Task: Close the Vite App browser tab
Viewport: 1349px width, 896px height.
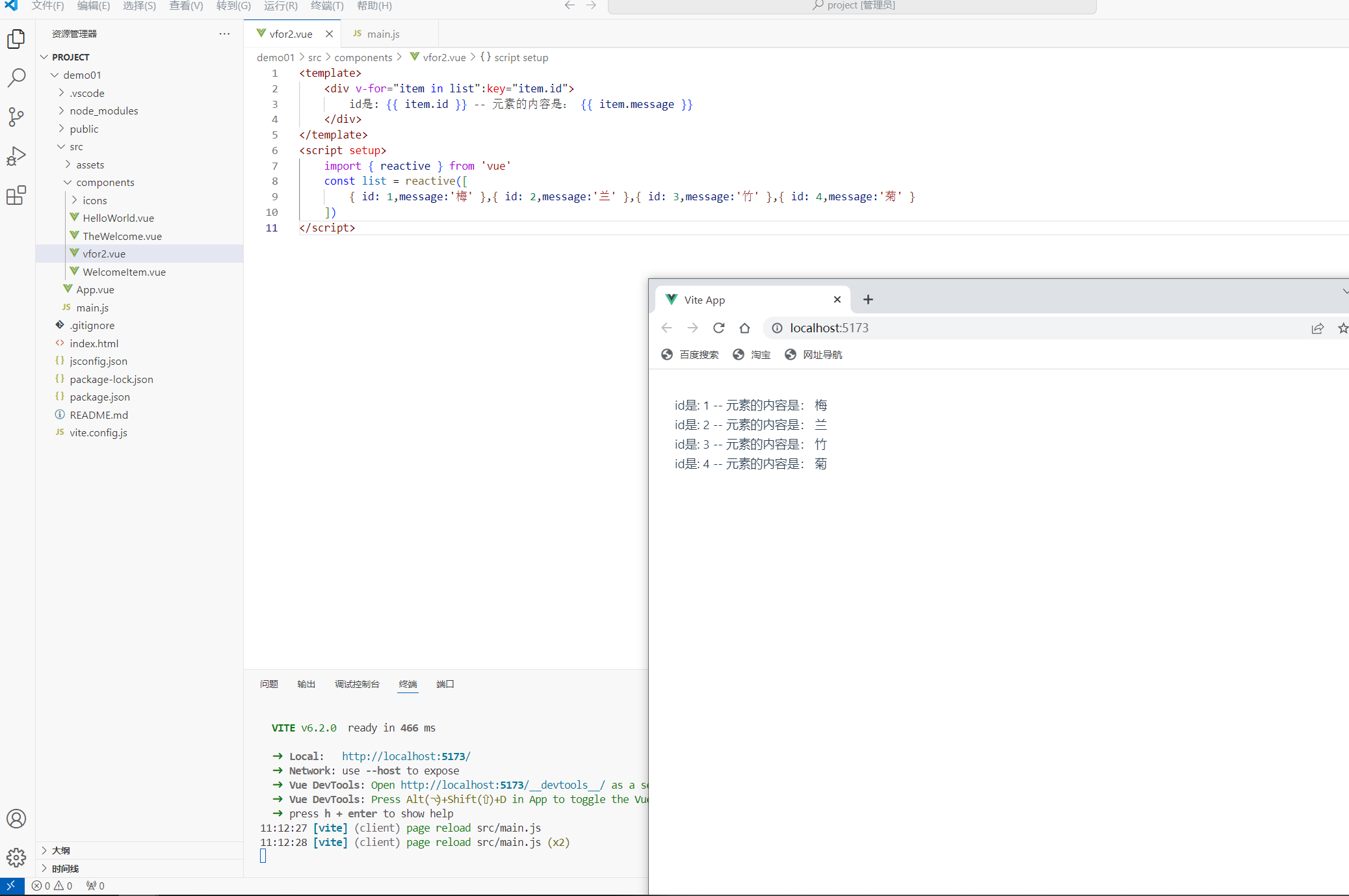Action: pos(837,300)
